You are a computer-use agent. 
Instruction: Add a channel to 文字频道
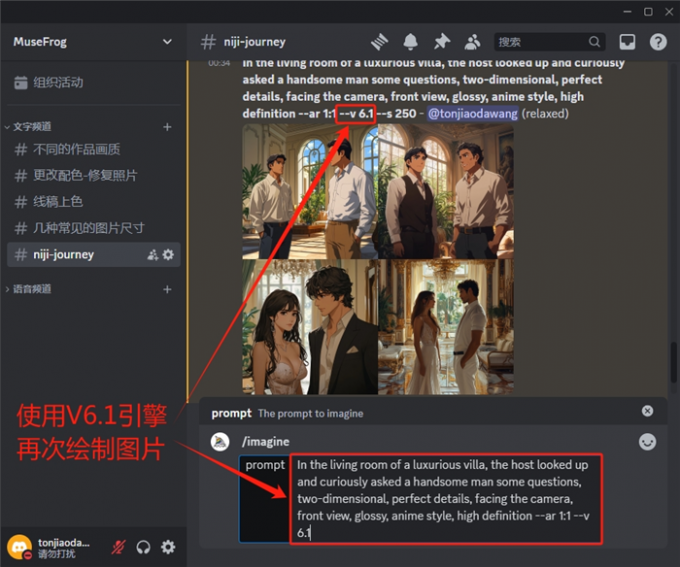tap(167, 127)
